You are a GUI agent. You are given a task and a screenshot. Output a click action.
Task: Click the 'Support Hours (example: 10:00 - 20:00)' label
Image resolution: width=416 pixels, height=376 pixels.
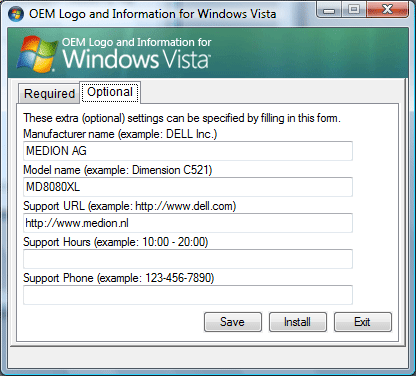[116, 242]
